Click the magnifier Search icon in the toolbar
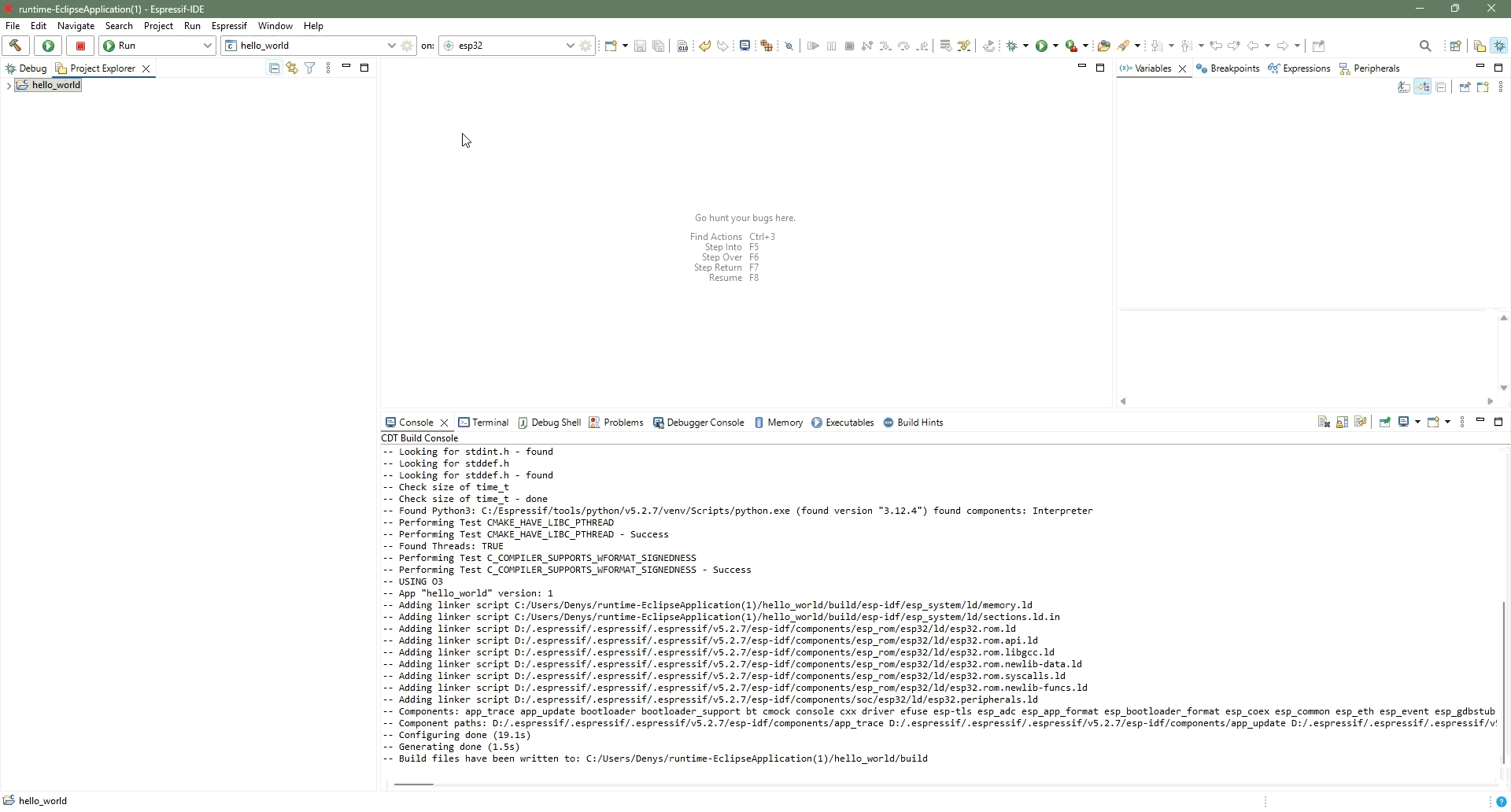The height and width of the screenshot is (812, 1511). click(x=1425, y=46)
